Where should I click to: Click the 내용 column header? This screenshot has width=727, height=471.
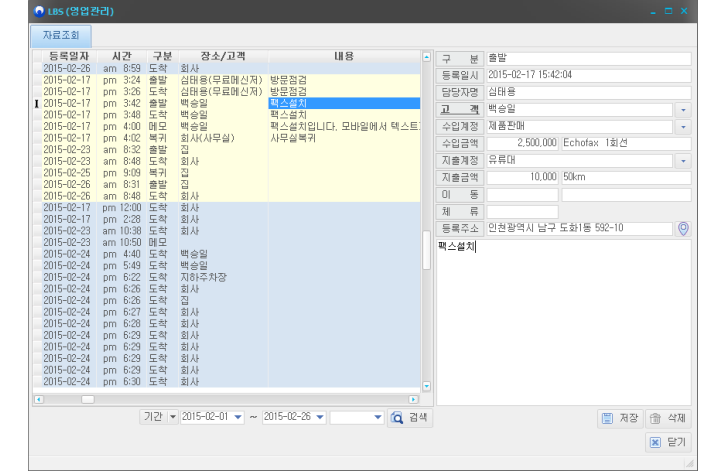pos(344,57)
